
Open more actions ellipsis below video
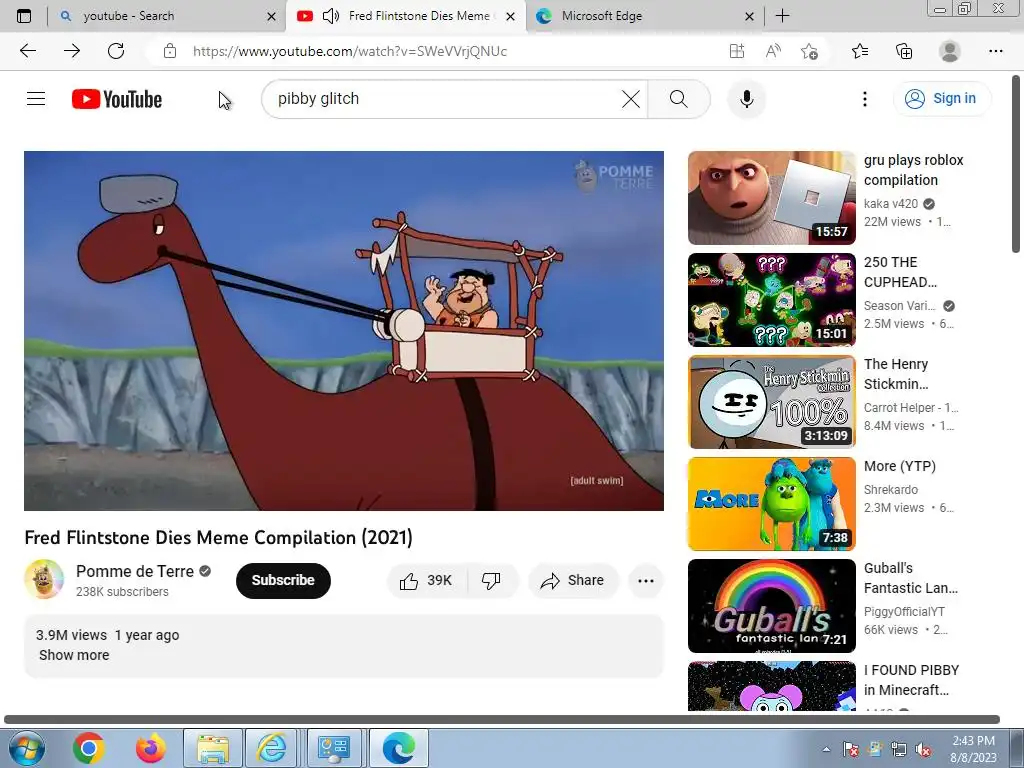tap(646, 581)
